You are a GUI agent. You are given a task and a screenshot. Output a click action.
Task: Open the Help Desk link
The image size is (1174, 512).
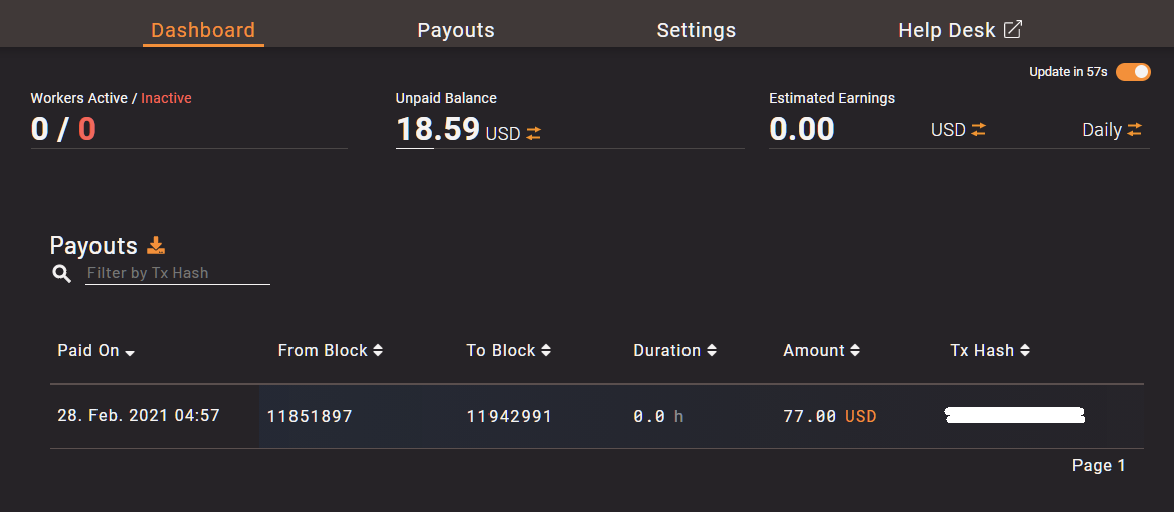(946, 30)
